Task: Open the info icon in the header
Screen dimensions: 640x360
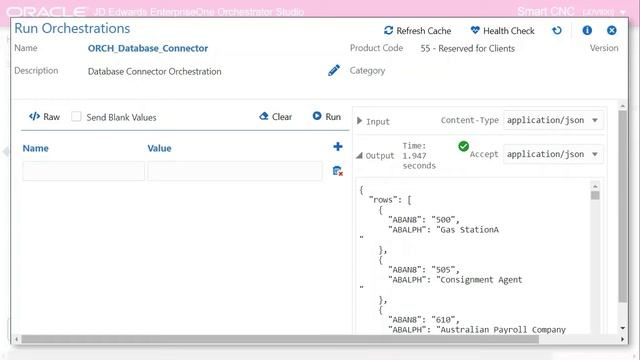Action: tap(587, 30)
